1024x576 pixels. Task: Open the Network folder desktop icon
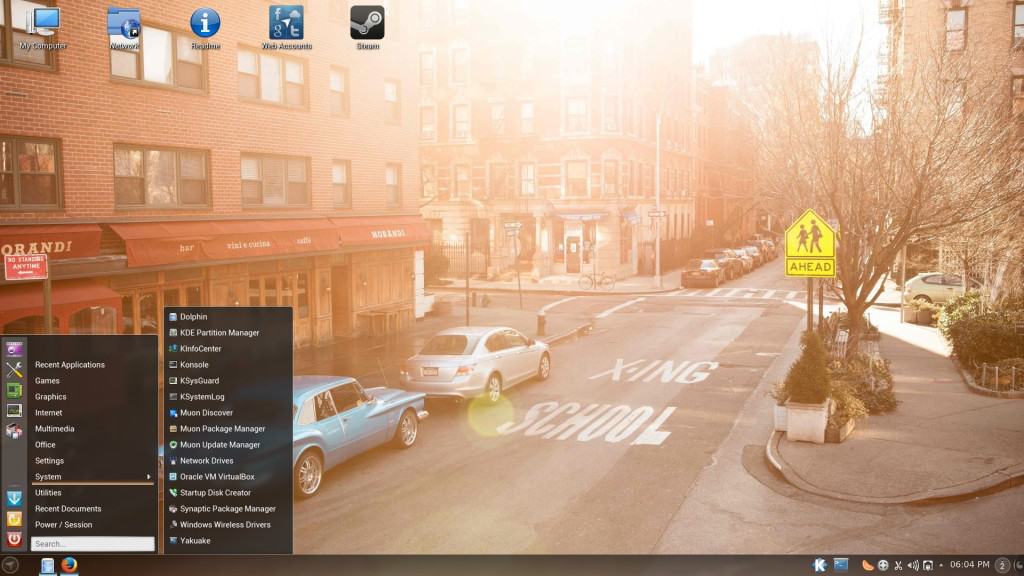click(x=124, y=24)
